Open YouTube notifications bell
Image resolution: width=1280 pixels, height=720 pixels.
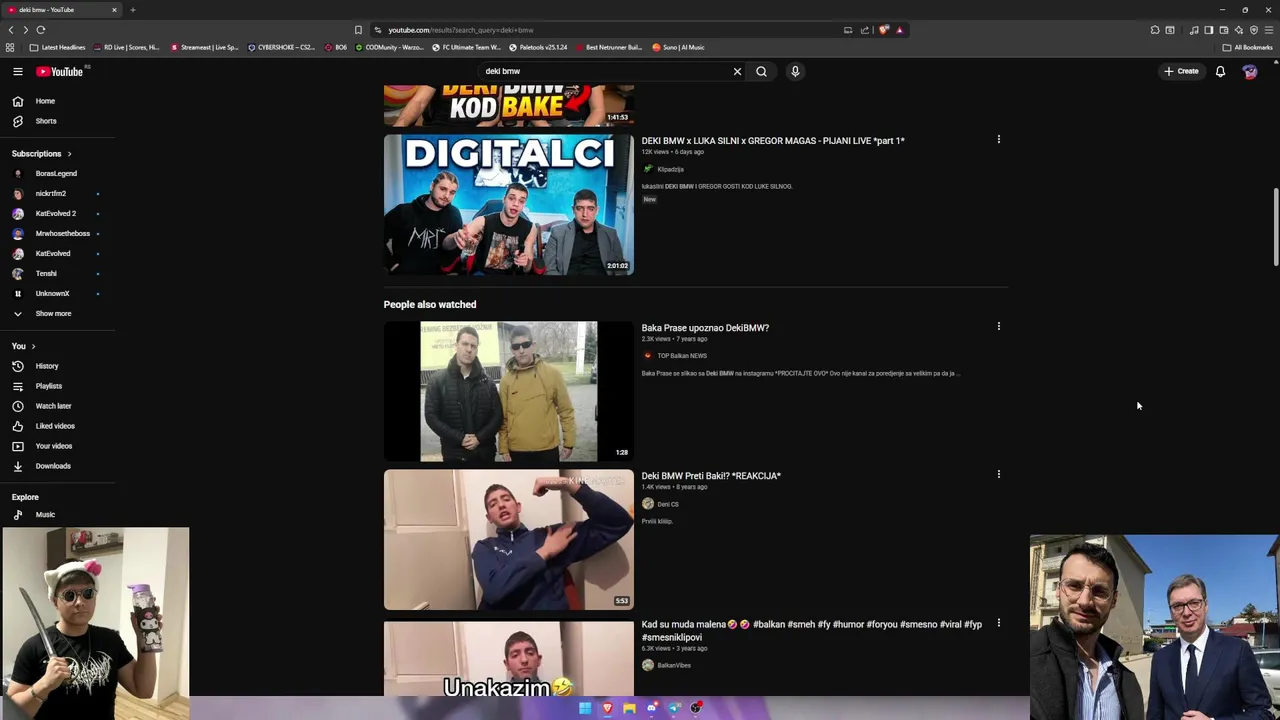point(1220,71)
